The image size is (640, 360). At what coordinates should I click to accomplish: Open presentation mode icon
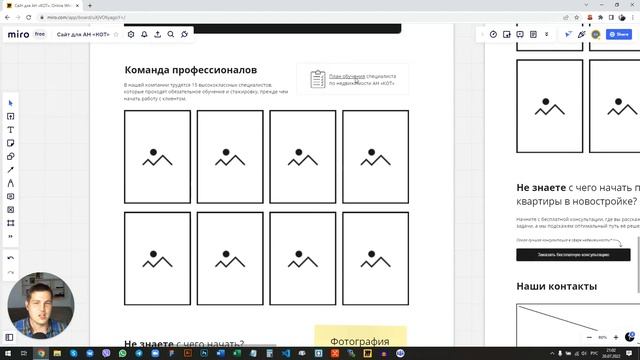coord(520,35)
